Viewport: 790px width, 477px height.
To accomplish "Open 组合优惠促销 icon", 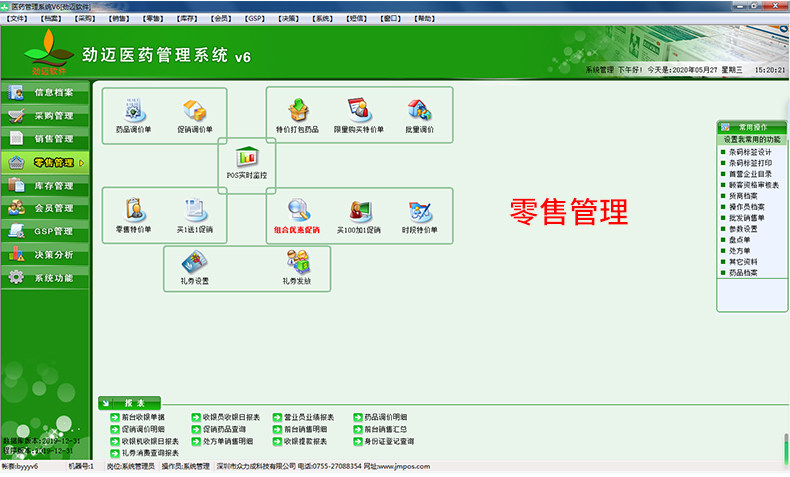I will point(298,211).
